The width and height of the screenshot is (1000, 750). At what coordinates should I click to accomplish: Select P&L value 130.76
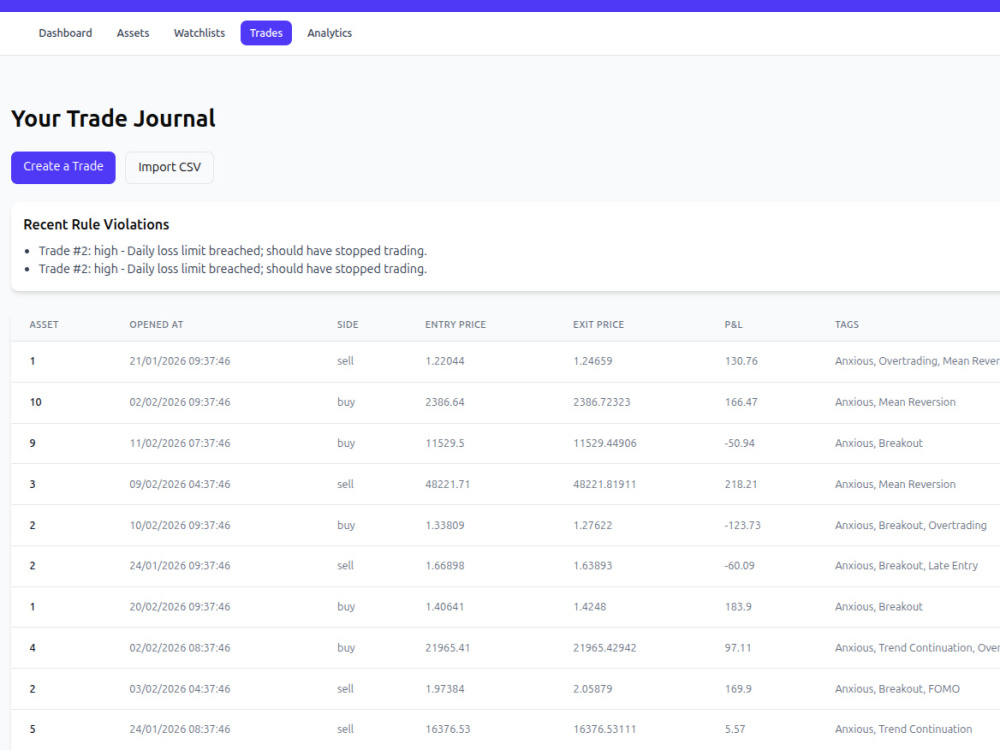[x=741, y=361]
